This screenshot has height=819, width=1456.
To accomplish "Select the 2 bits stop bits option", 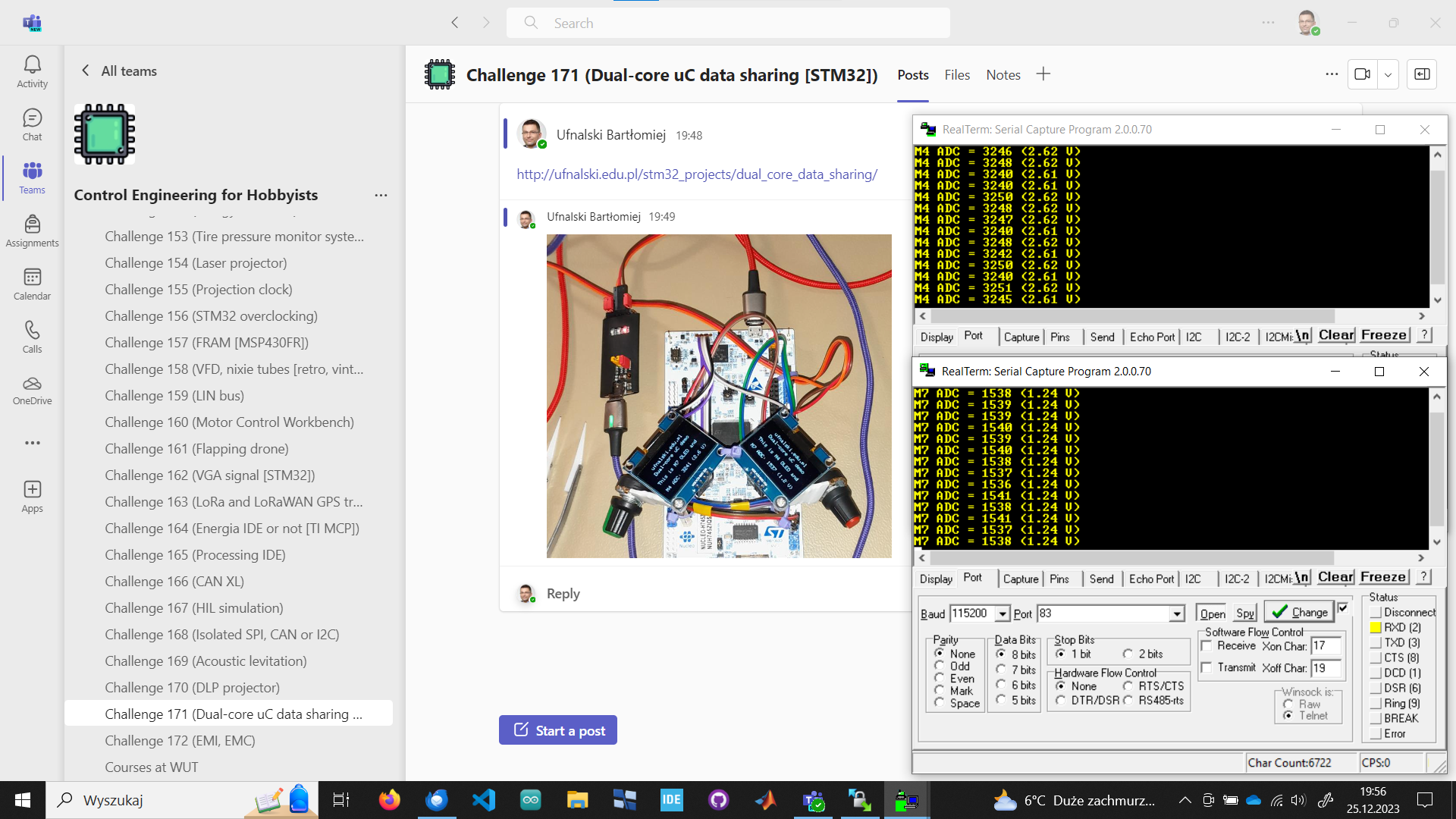I will [x=1128, y=654].
